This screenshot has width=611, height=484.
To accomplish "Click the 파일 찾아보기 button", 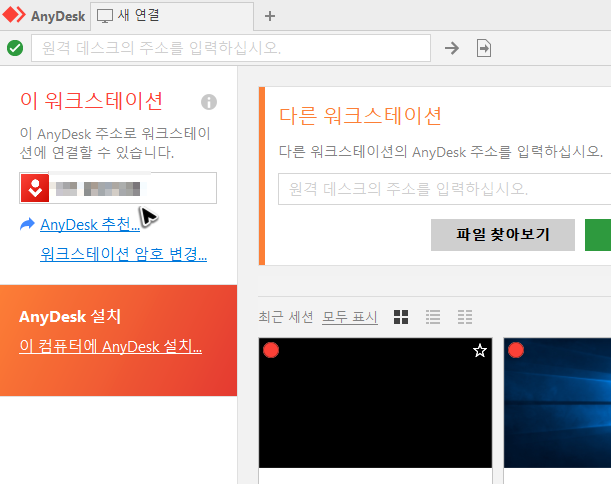I will (503, 235).
